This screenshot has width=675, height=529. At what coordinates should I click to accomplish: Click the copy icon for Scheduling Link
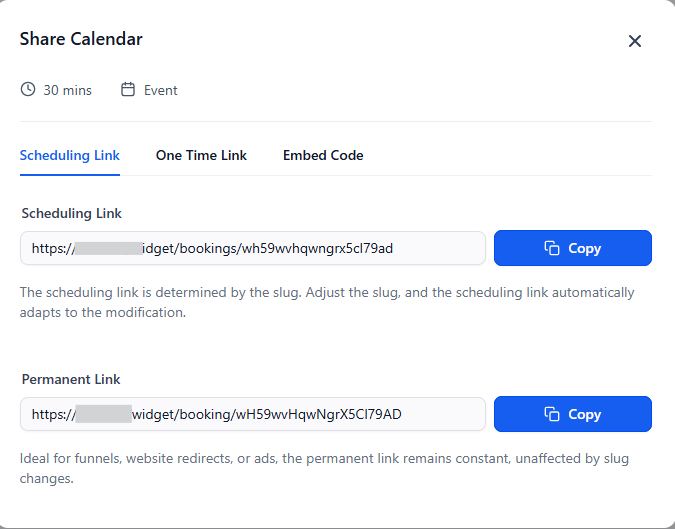[551, 248]
